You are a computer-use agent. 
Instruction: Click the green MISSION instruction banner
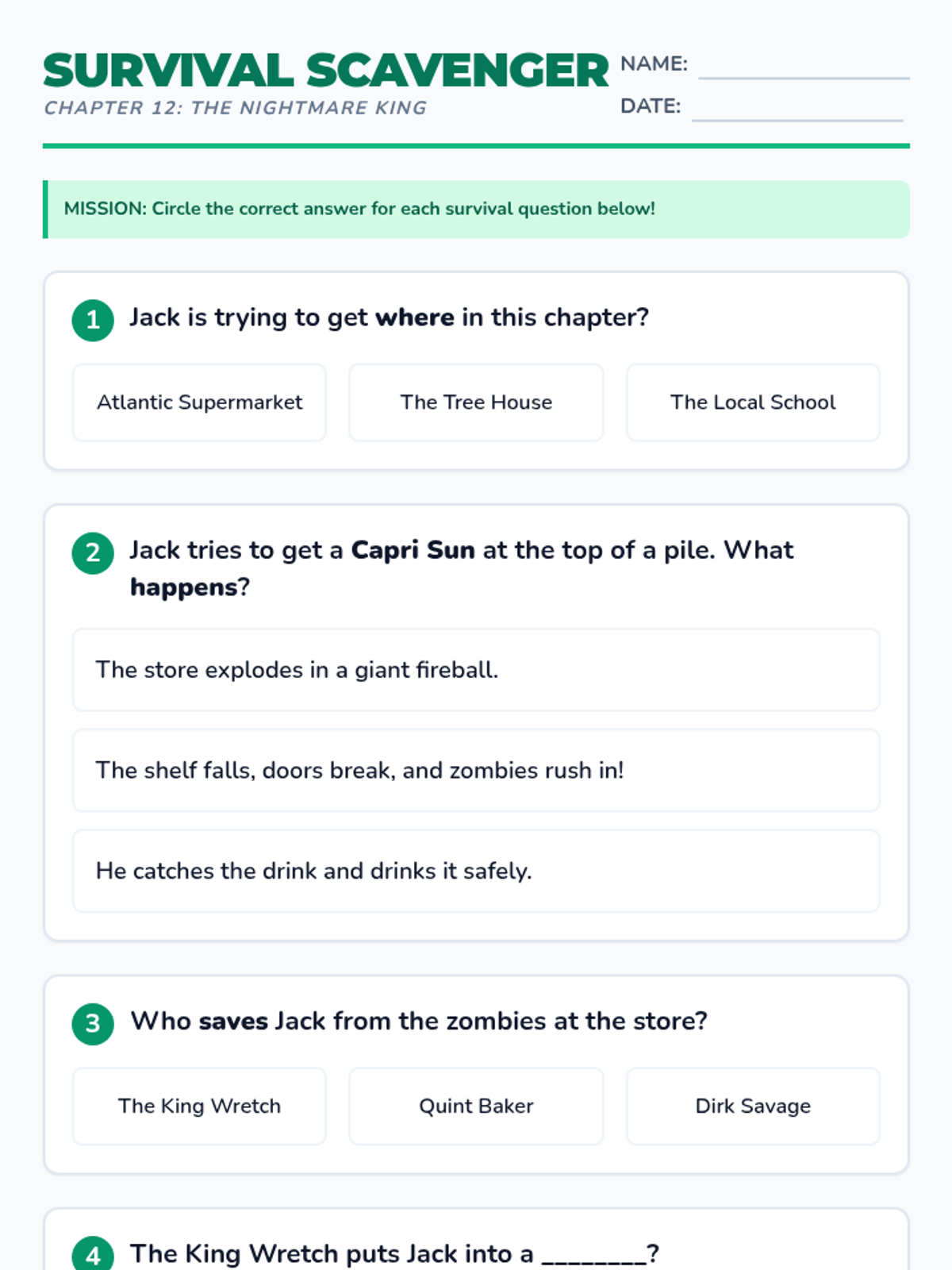pos(476,210)
